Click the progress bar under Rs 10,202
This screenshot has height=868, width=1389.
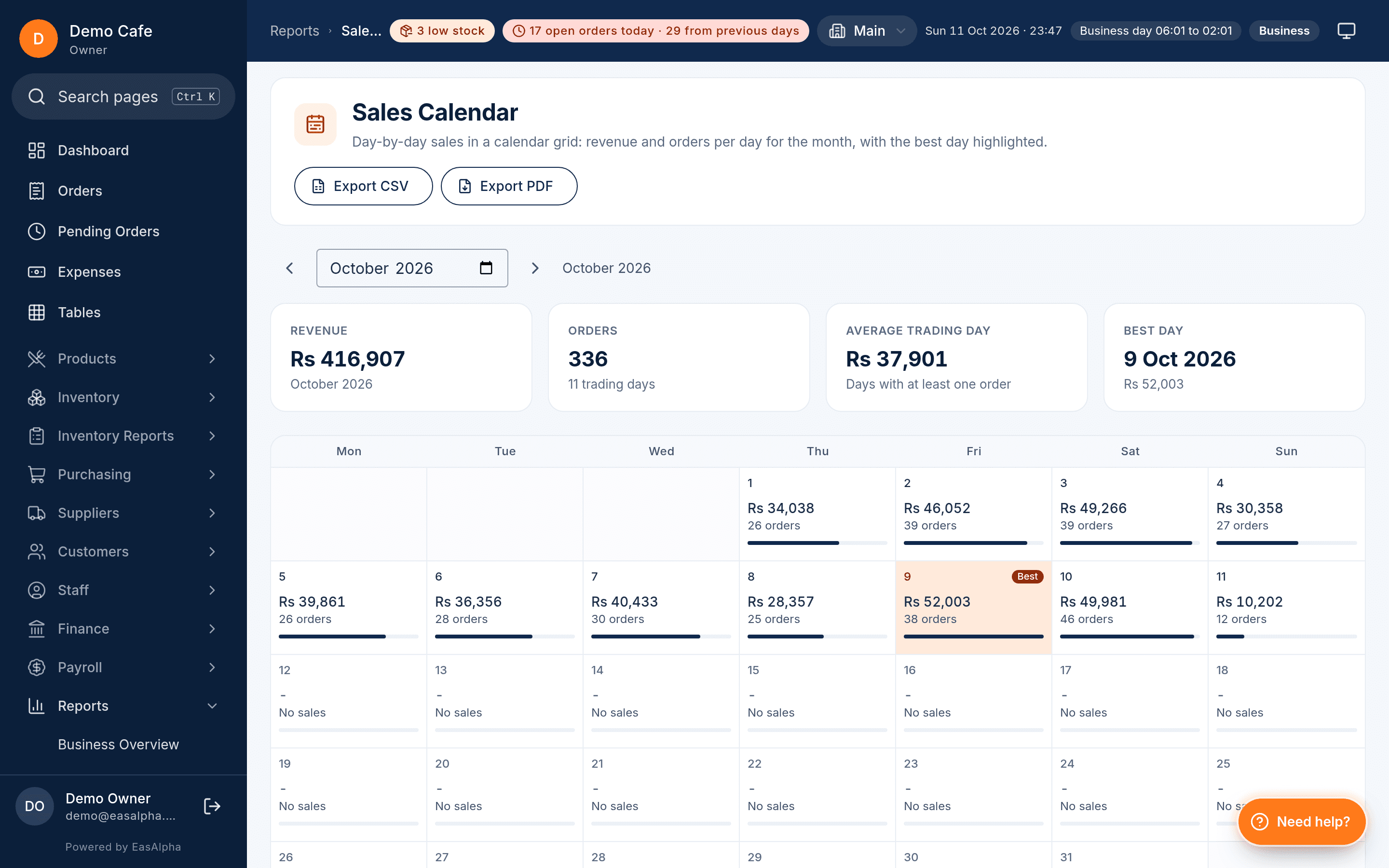(x=1286, y=636)
